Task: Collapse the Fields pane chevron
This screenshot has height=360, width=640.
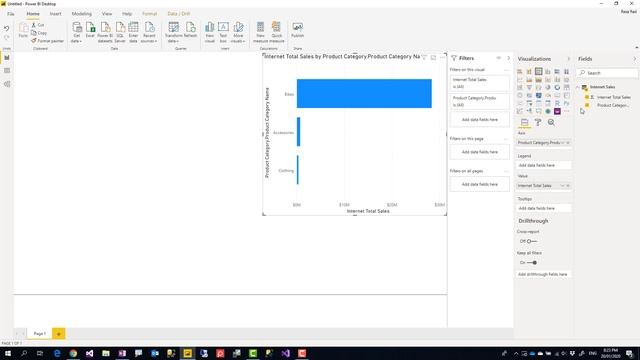Action: 634,59
